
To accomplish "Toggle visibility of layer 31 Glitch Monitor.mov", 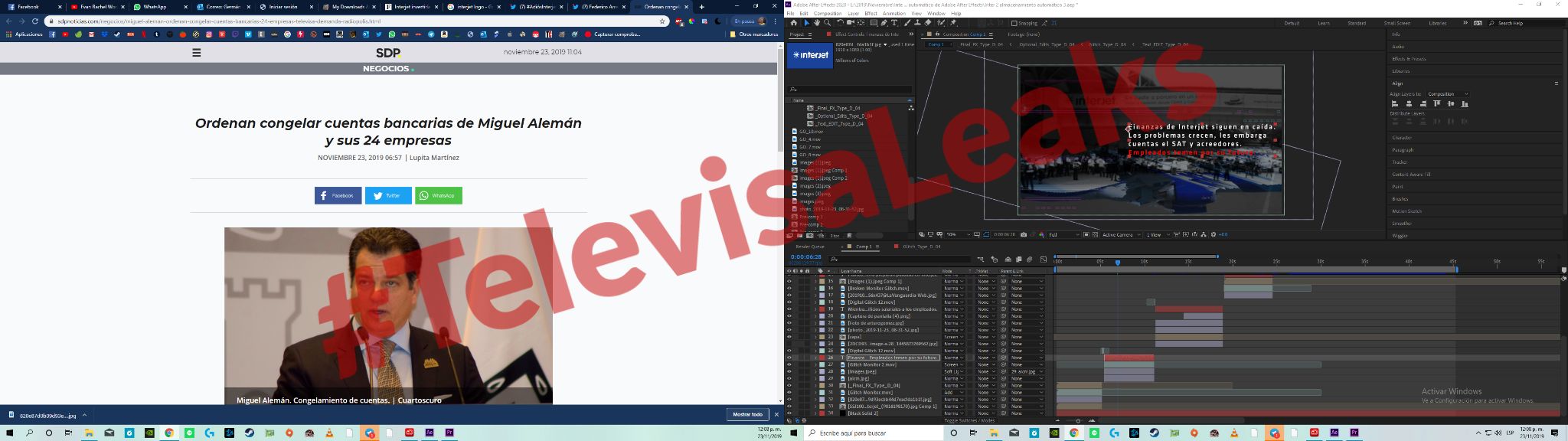I will (x=789, y=392).
